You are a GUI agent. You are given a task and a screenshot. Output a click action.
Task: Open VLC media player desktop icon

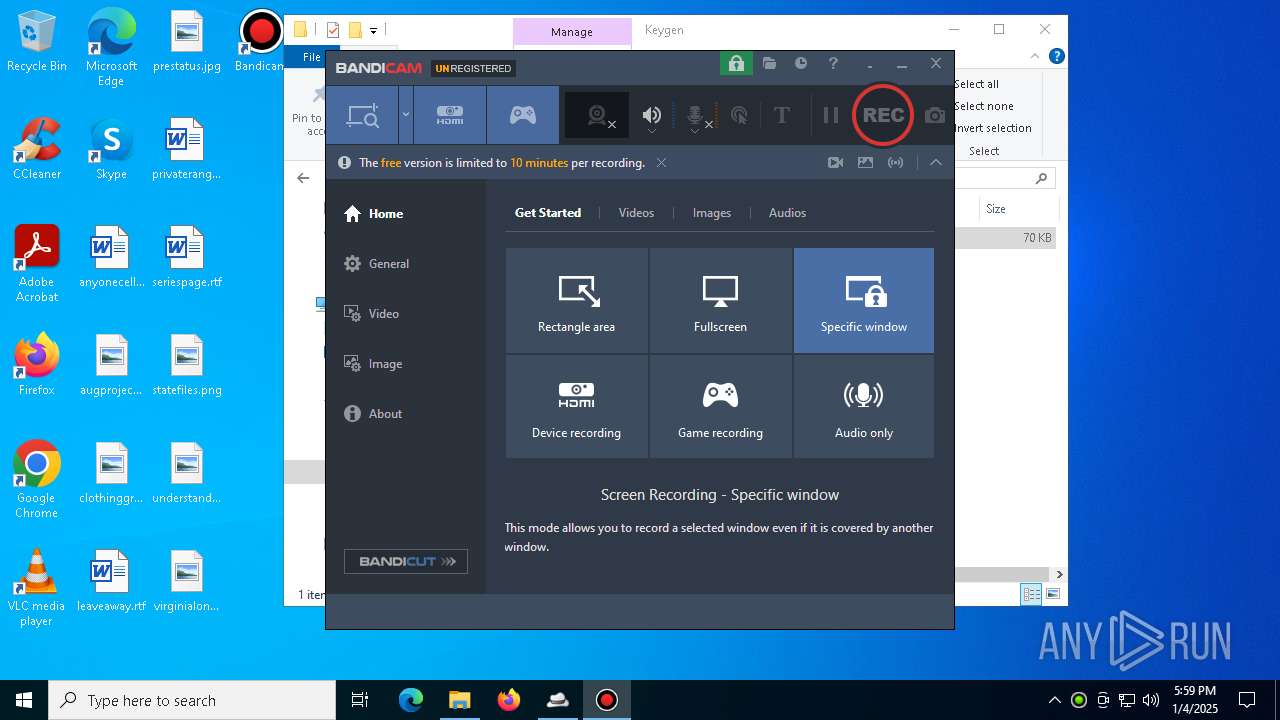[x=37, y=588]
